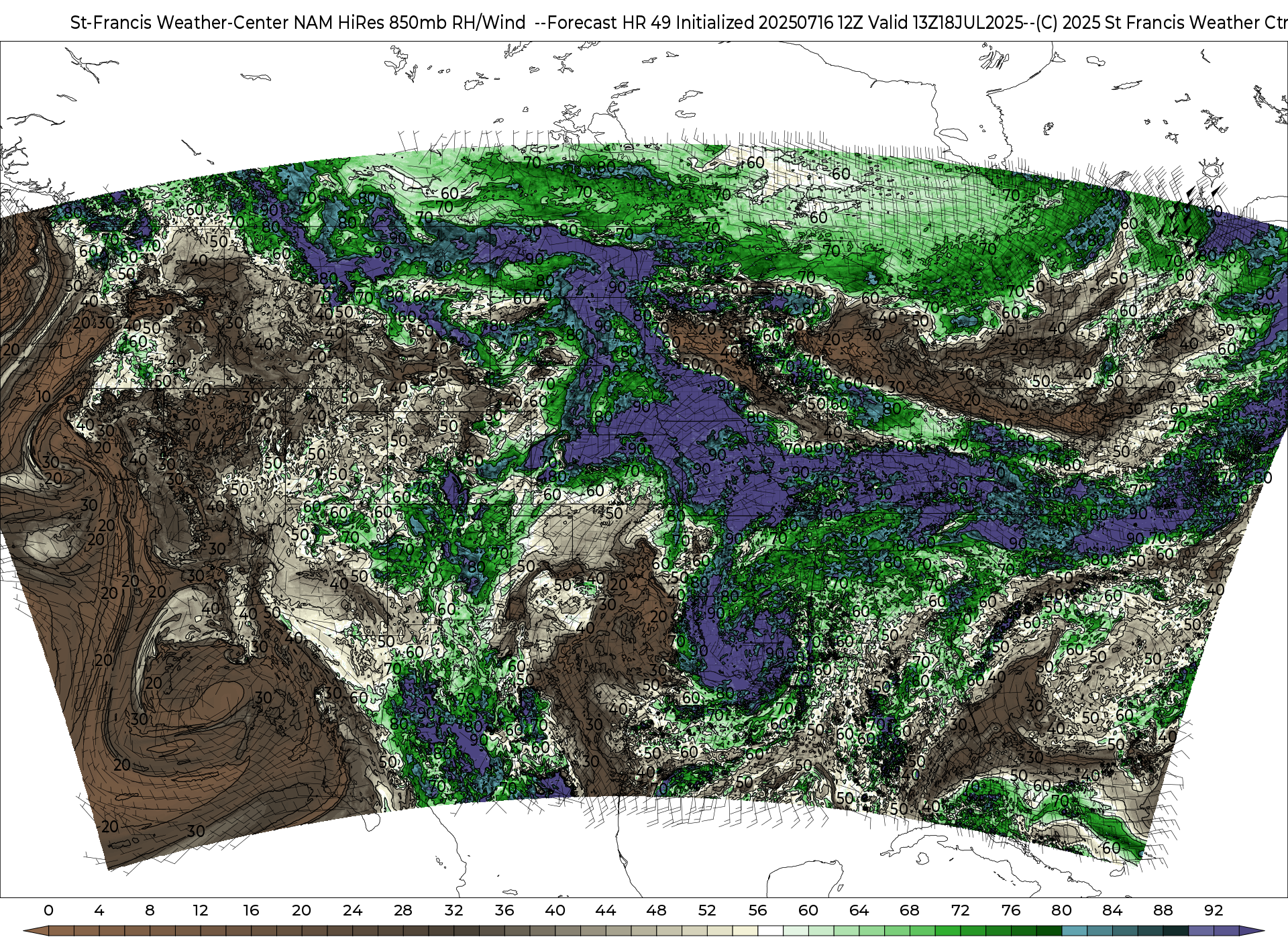
Task: Click the '84' colorbar tick label
Action: [x=1112, y=911]
